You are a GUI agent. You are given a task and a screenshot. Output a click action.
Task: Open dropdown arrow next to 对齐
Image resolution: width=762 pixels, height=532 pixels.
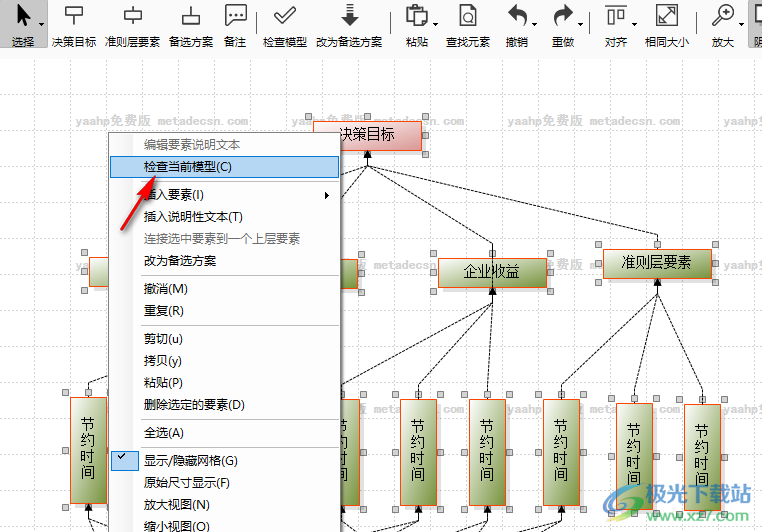point(634,24)
